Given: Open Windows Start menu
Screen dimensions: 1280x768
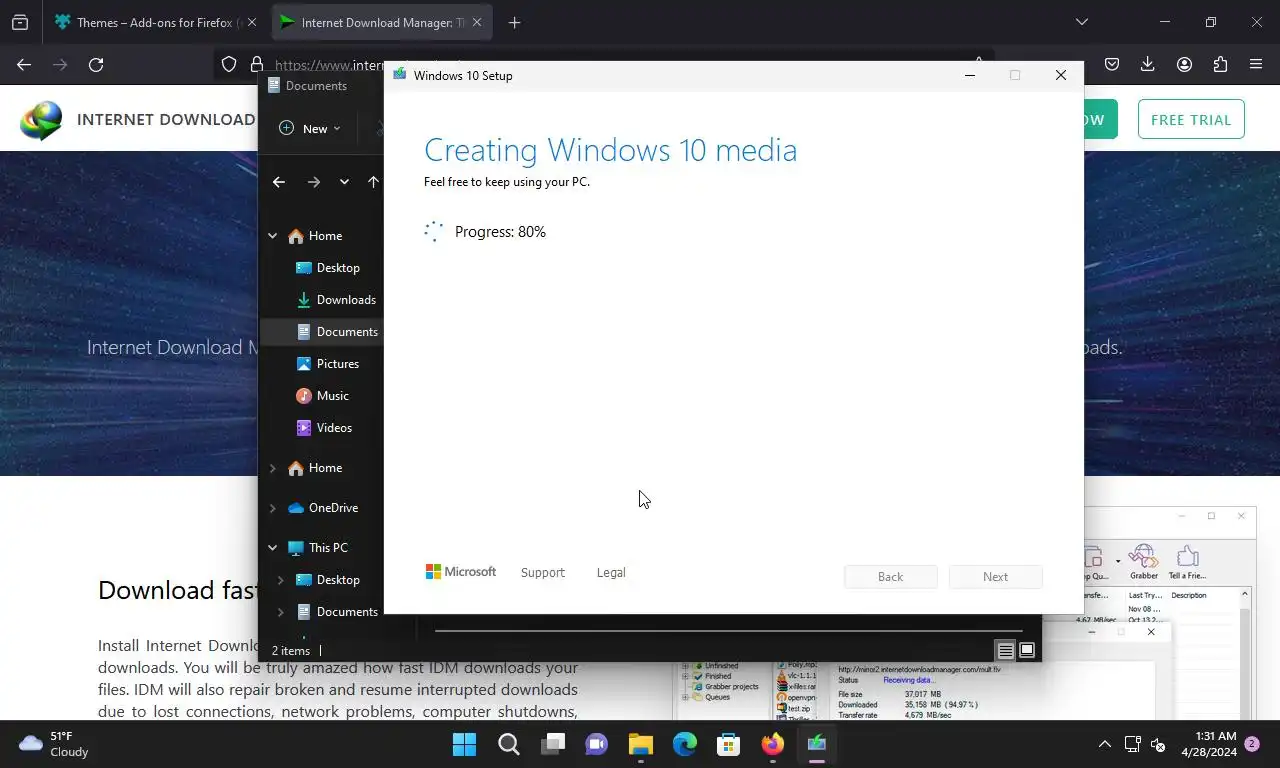Looking at the screenshot, I should [464, 744].
